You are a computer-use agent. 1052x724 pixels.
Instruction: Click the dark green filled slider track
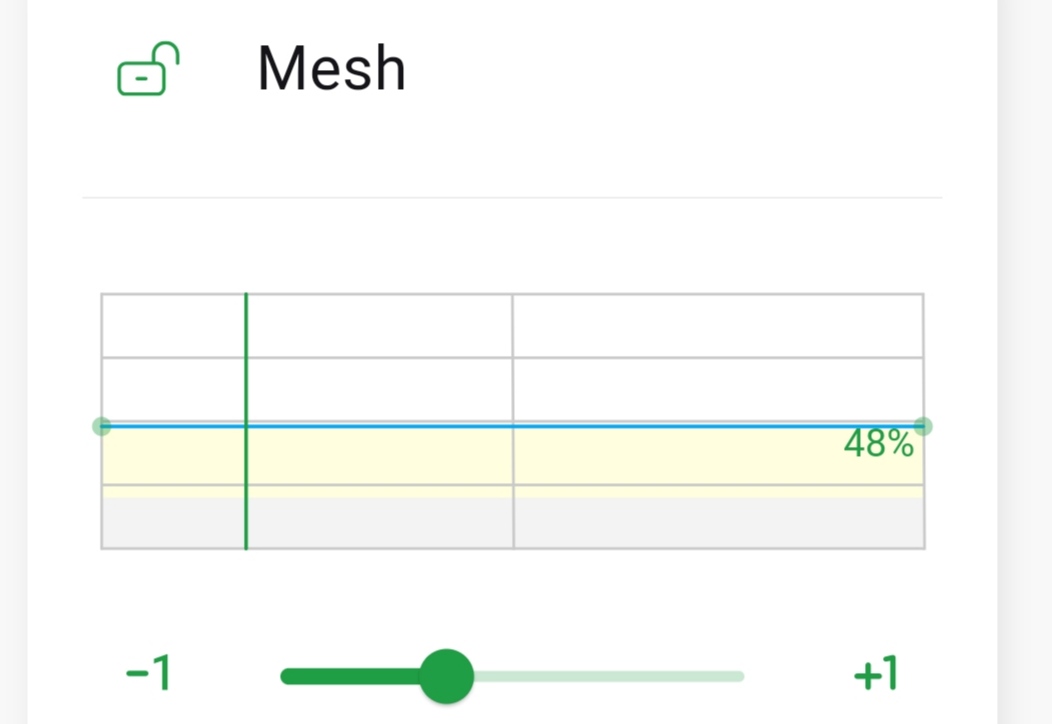click(350, 676)
